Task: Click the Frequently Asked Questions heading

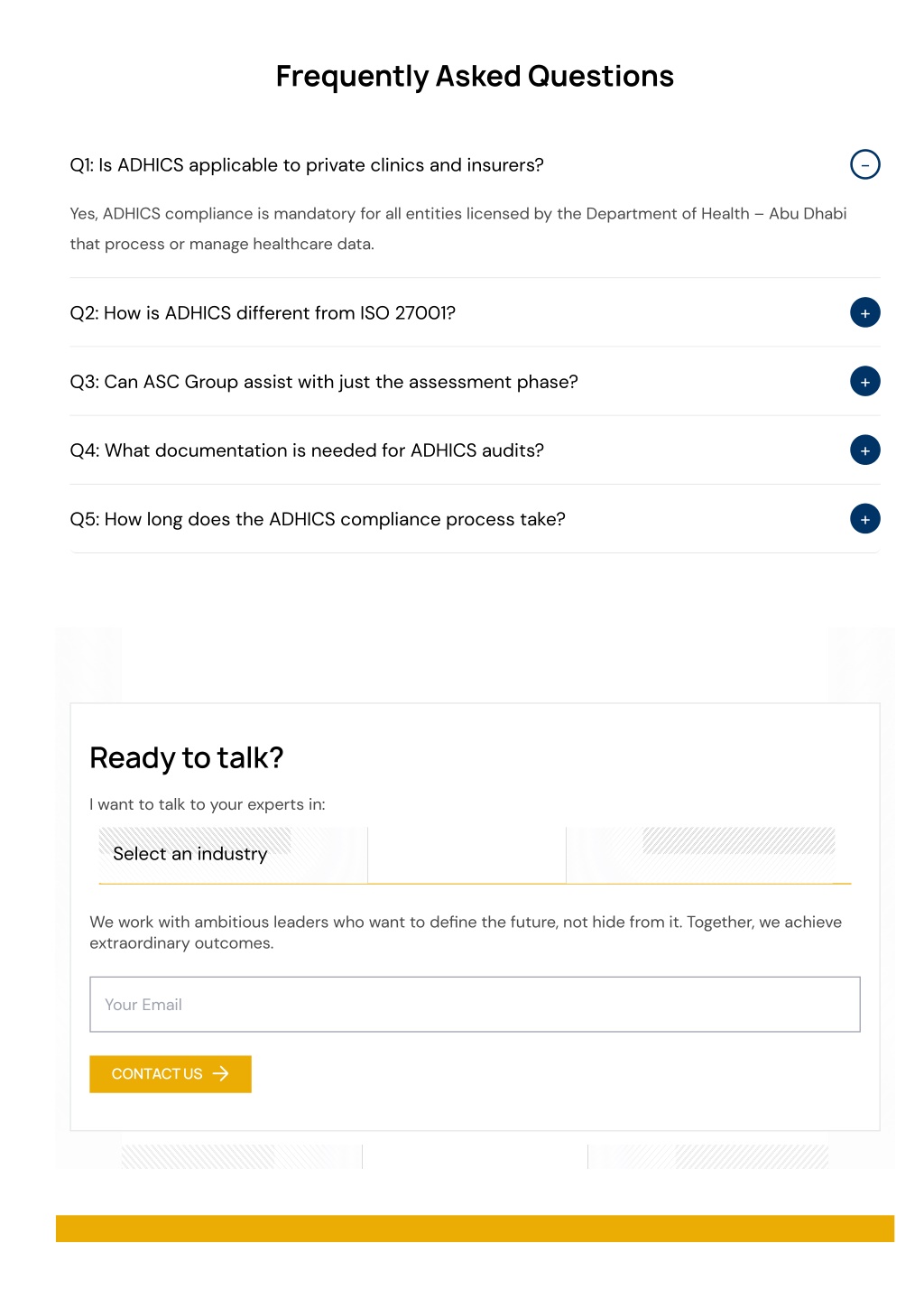Action: [x=475, y=76]
